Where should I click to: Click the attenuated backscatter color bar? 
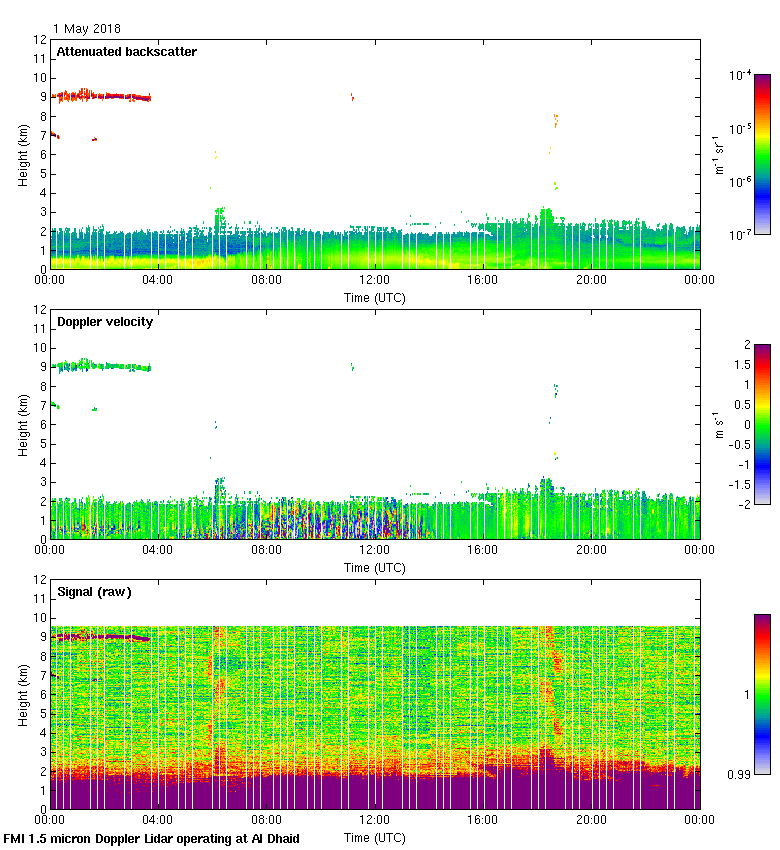click(x=762, y=154)
